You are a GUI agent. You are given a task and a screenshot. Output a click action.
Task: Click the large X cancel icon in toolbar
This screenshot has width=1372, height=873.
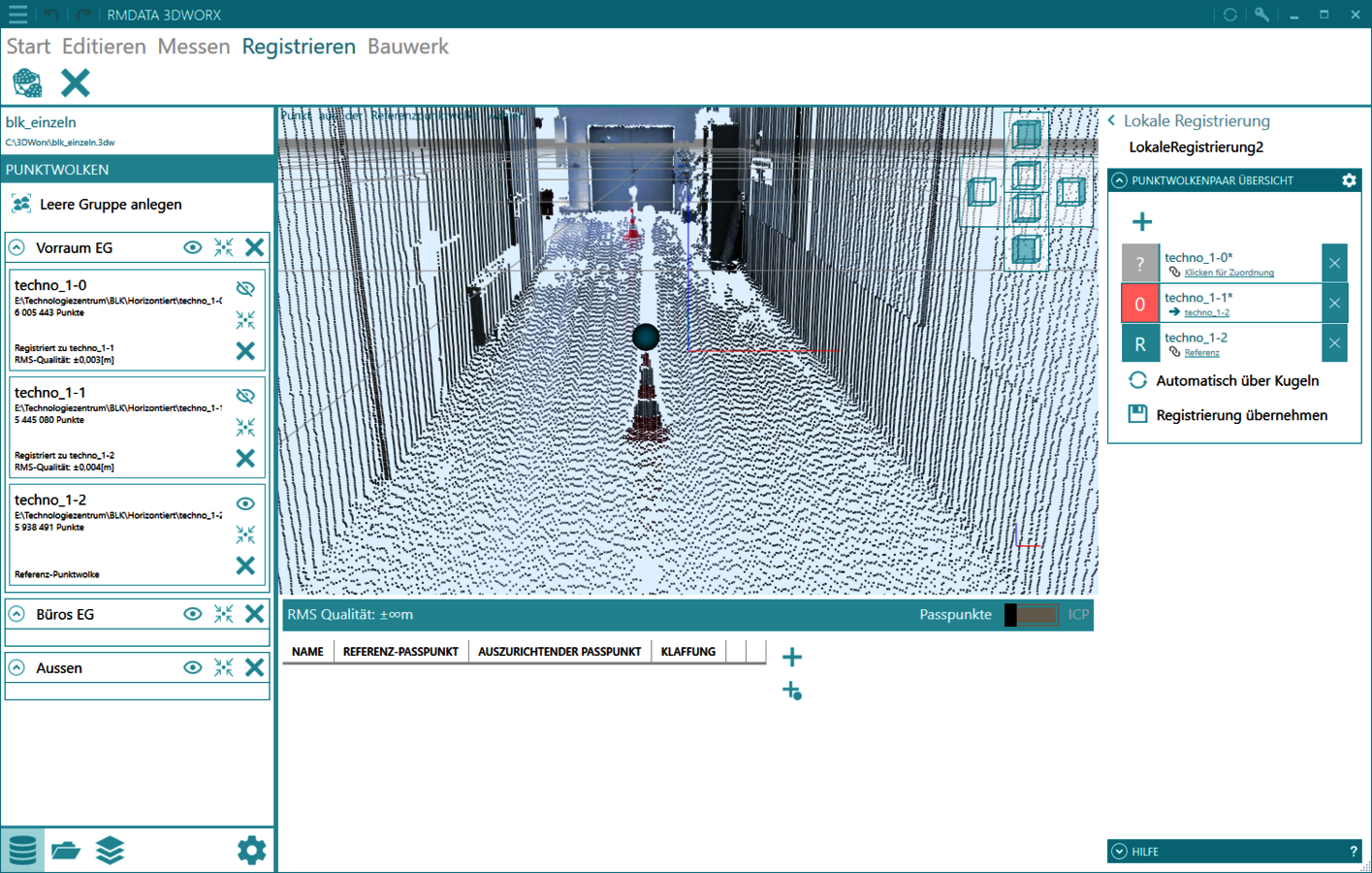tap(75, 83)
